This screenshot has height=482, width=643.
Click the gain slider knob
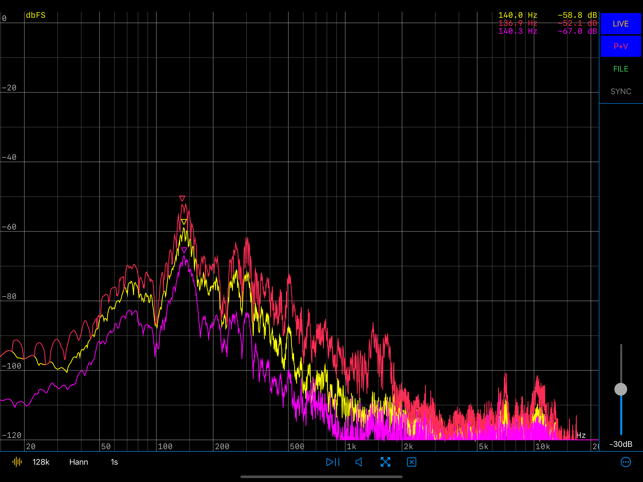coord(620,389)
